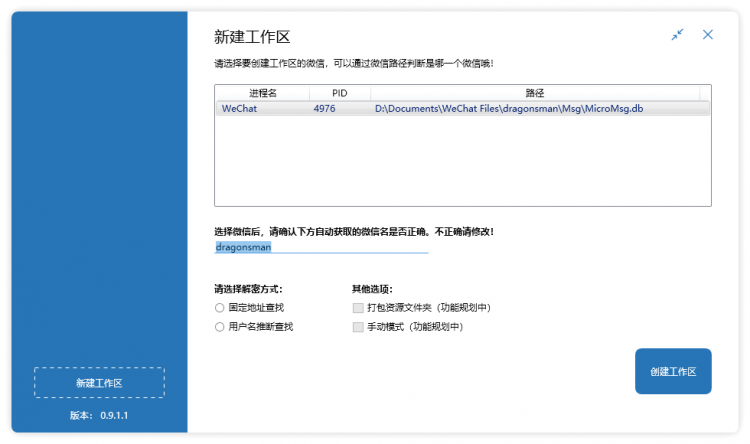This screenshot has height=444, width=750.
Task: Sort by the PID column header
Action: [x=340, y=93]
